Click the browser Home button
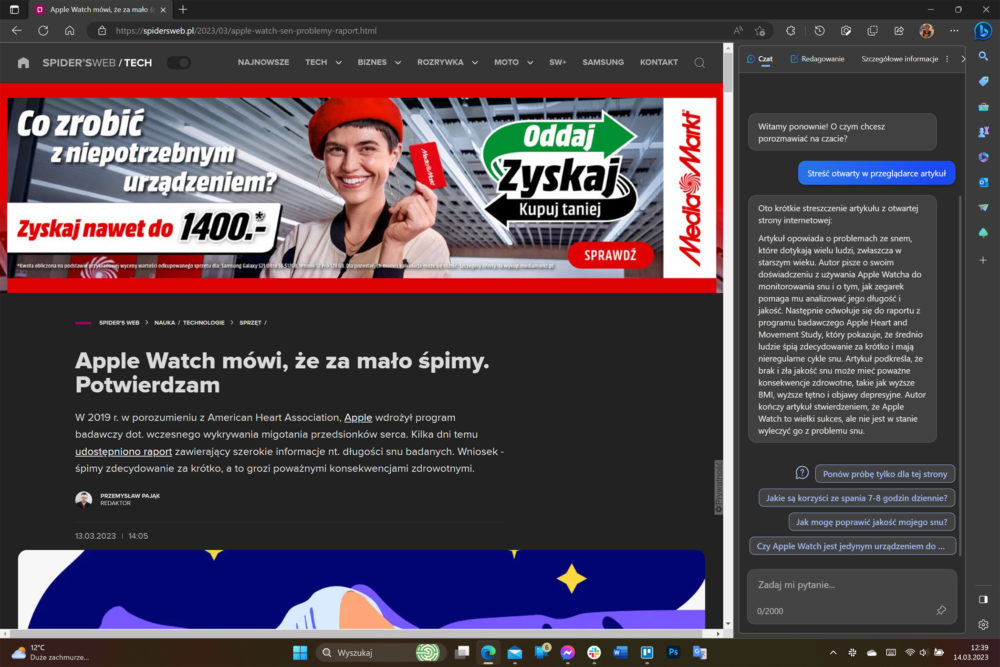The height and width of the screenshot is (667, 1000). click(70, 31)
